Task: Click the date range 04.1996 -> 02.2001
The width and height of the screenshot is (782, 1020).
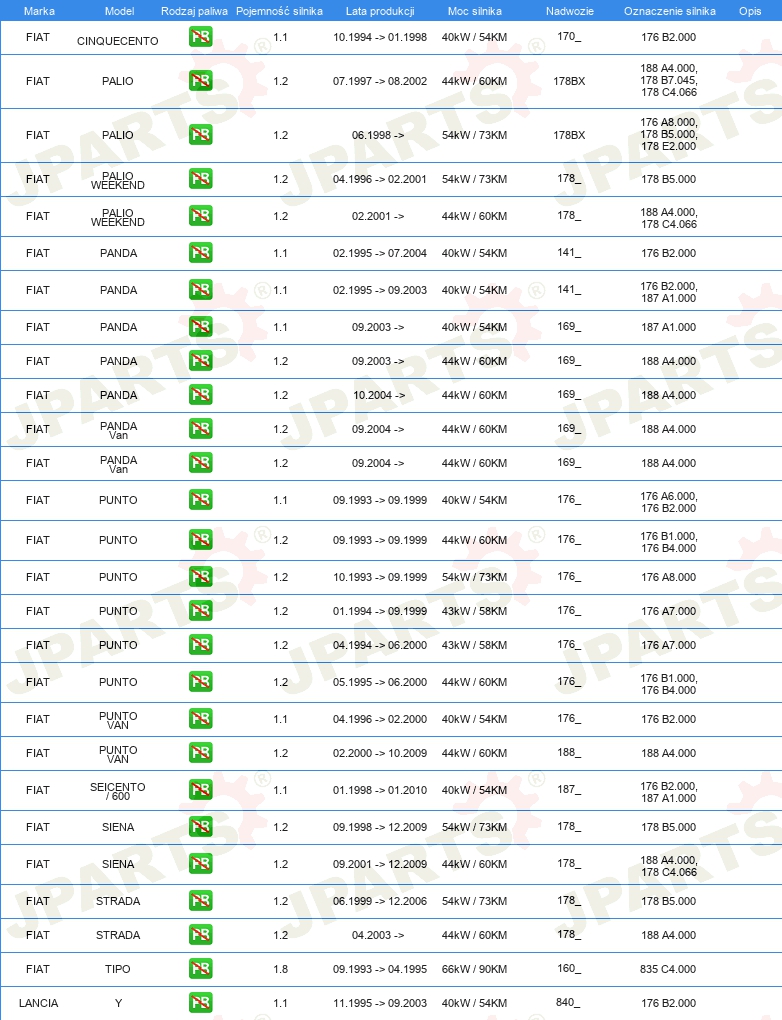Action: [380, 179]
